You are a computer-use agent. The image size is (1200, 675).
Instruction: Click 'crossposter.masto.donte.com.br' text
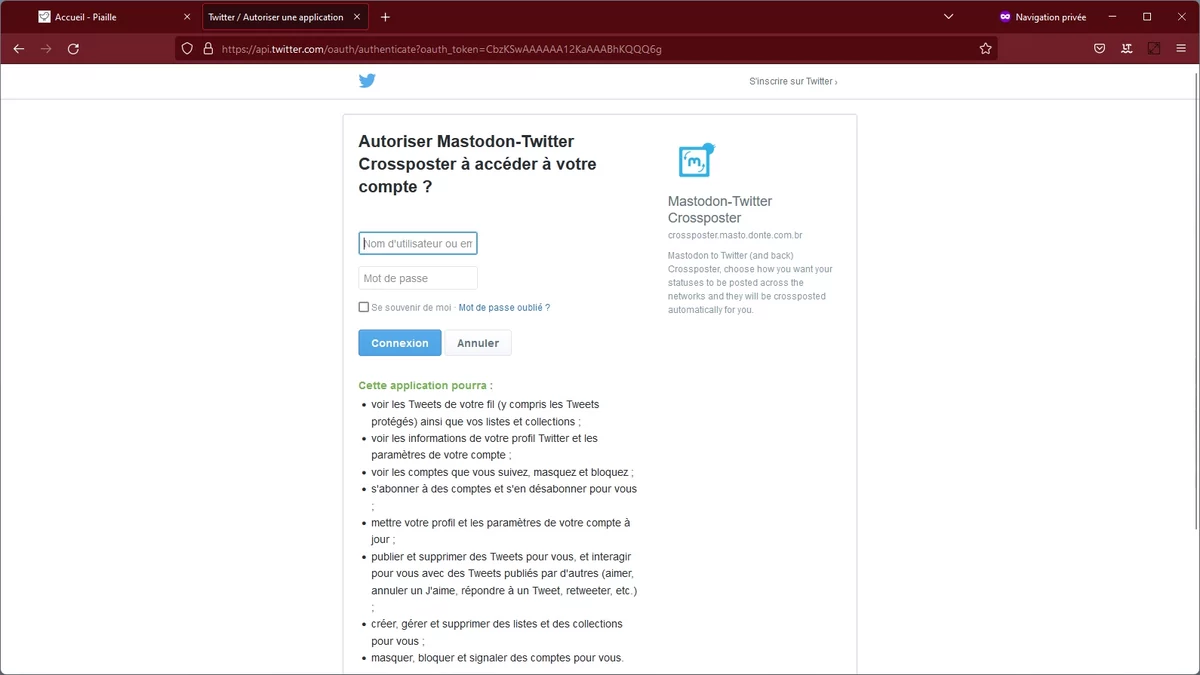[735, 235]
